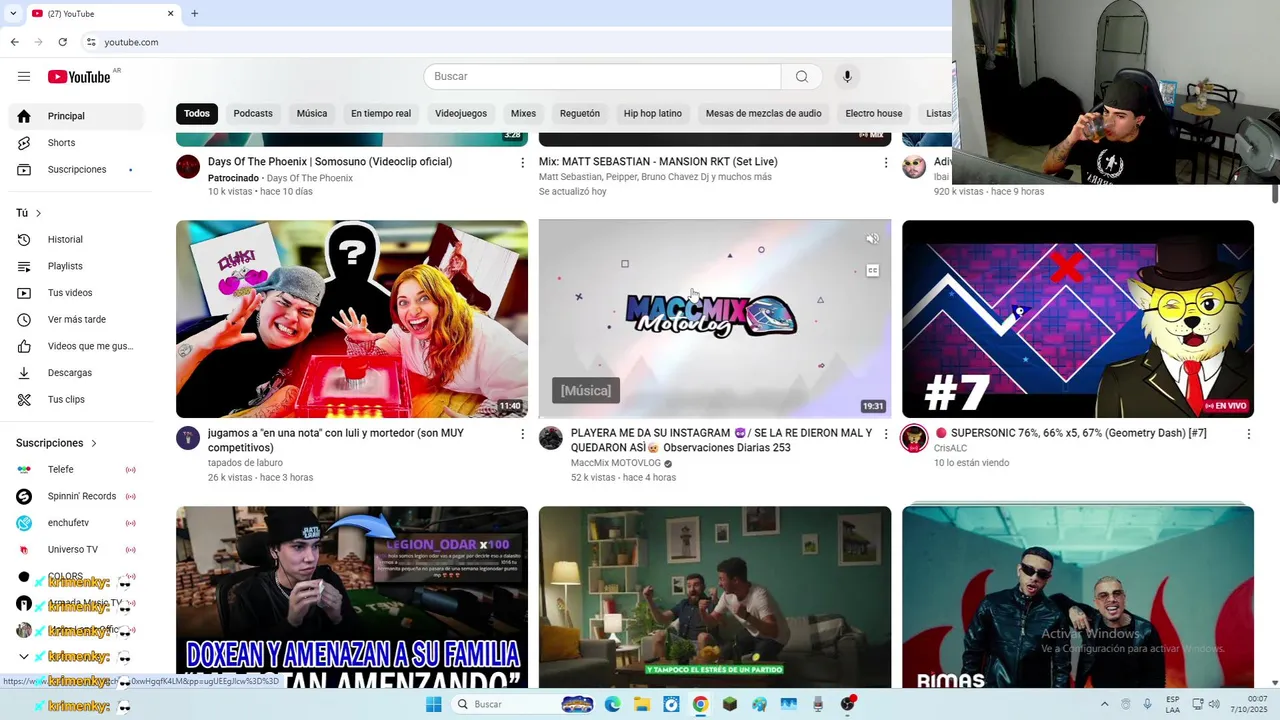Go back in browser history
Screen dimensions: 1280x720
pyautogui.click(x=14, y=42)
